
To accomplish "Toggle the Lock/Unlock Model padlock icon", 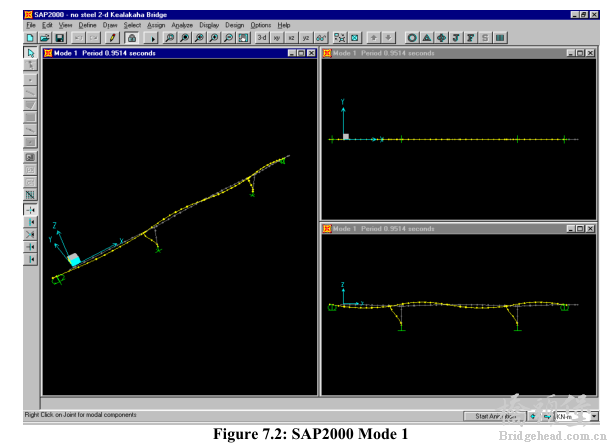I will click(x=132, y=38).
